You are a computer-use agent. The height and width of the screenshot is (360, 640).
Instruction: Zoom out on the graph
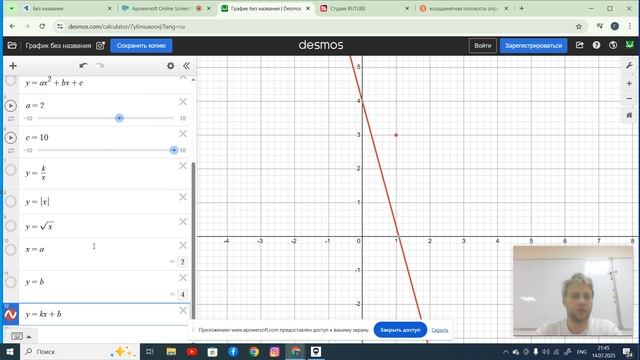[x=629, y=98]
